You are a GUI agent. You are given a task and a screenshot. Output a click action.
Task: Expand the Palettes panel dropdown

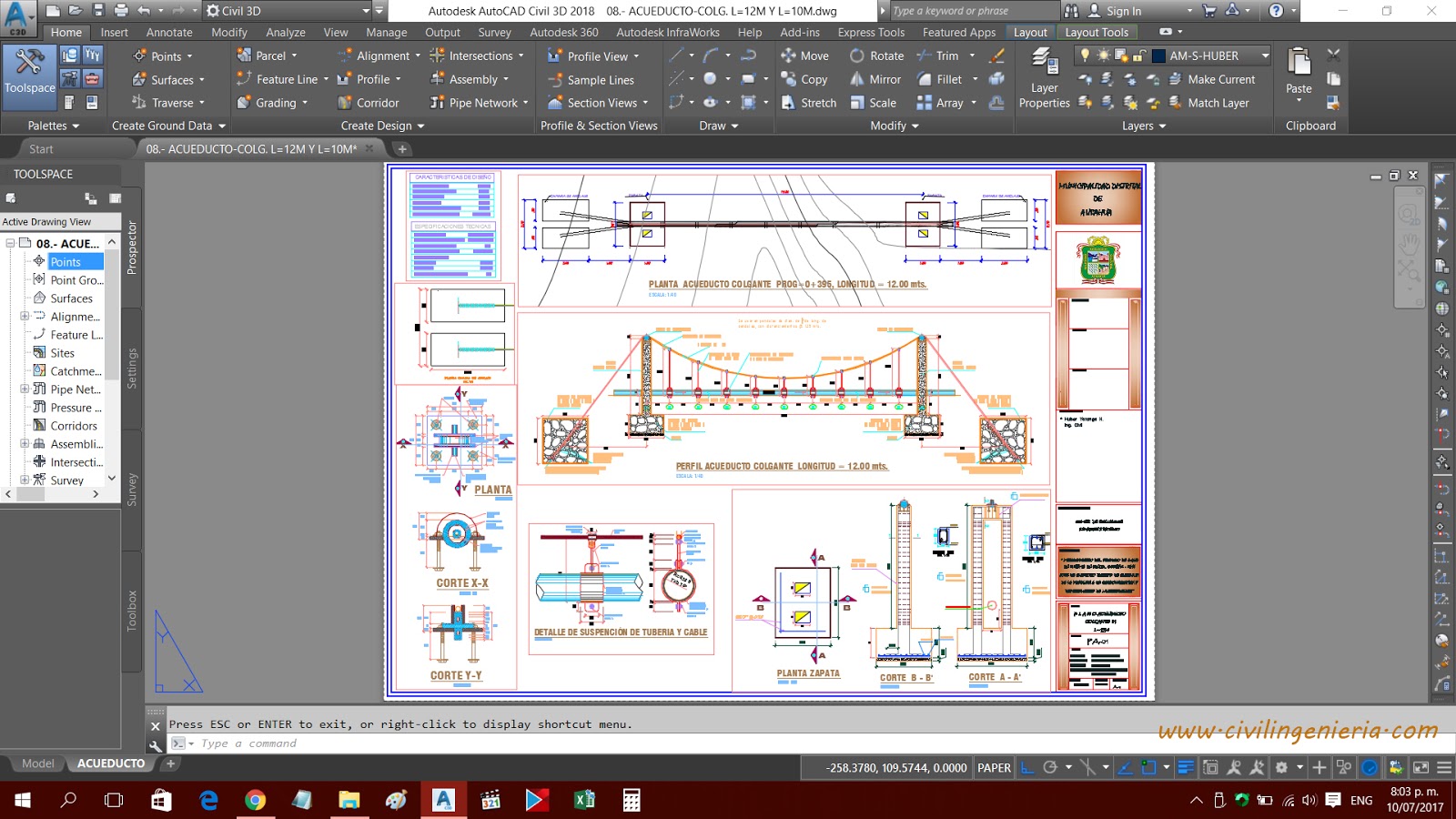coord(54,126)
